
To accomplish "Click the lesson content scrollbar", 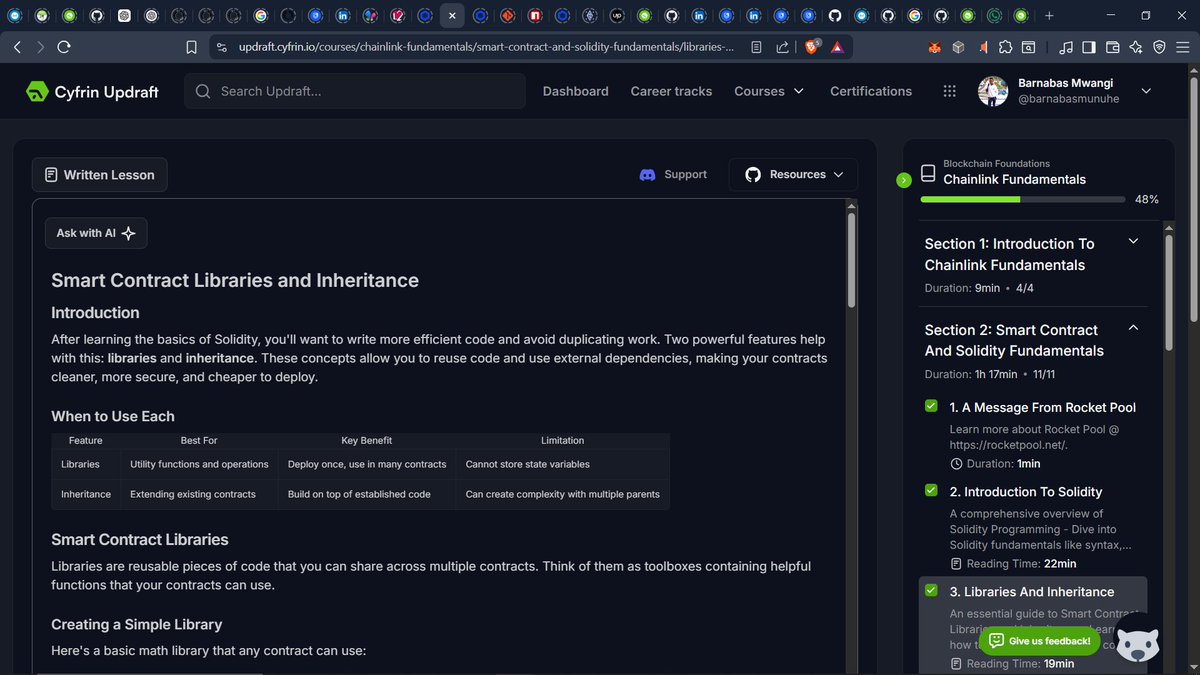I will 852,260.
